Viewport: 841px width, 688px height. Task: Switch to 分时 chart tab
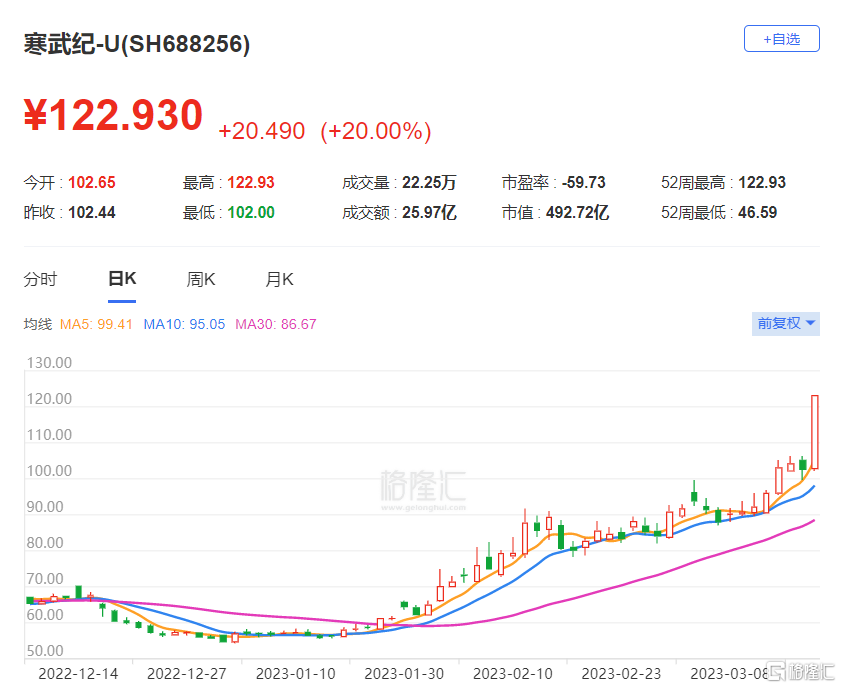(x=40, y=279)
